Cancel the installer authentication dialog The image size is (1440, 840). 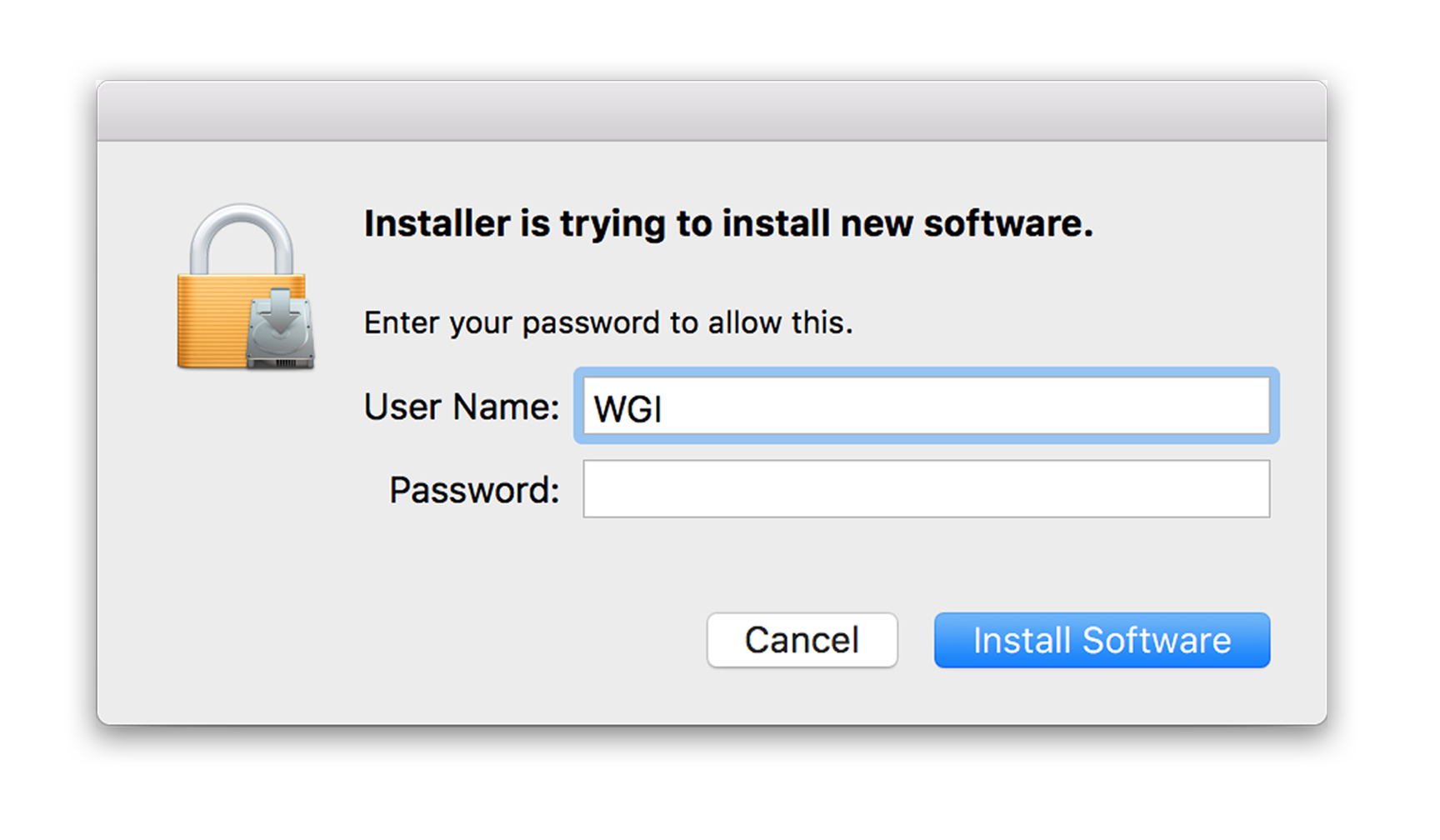pos(802,640)
